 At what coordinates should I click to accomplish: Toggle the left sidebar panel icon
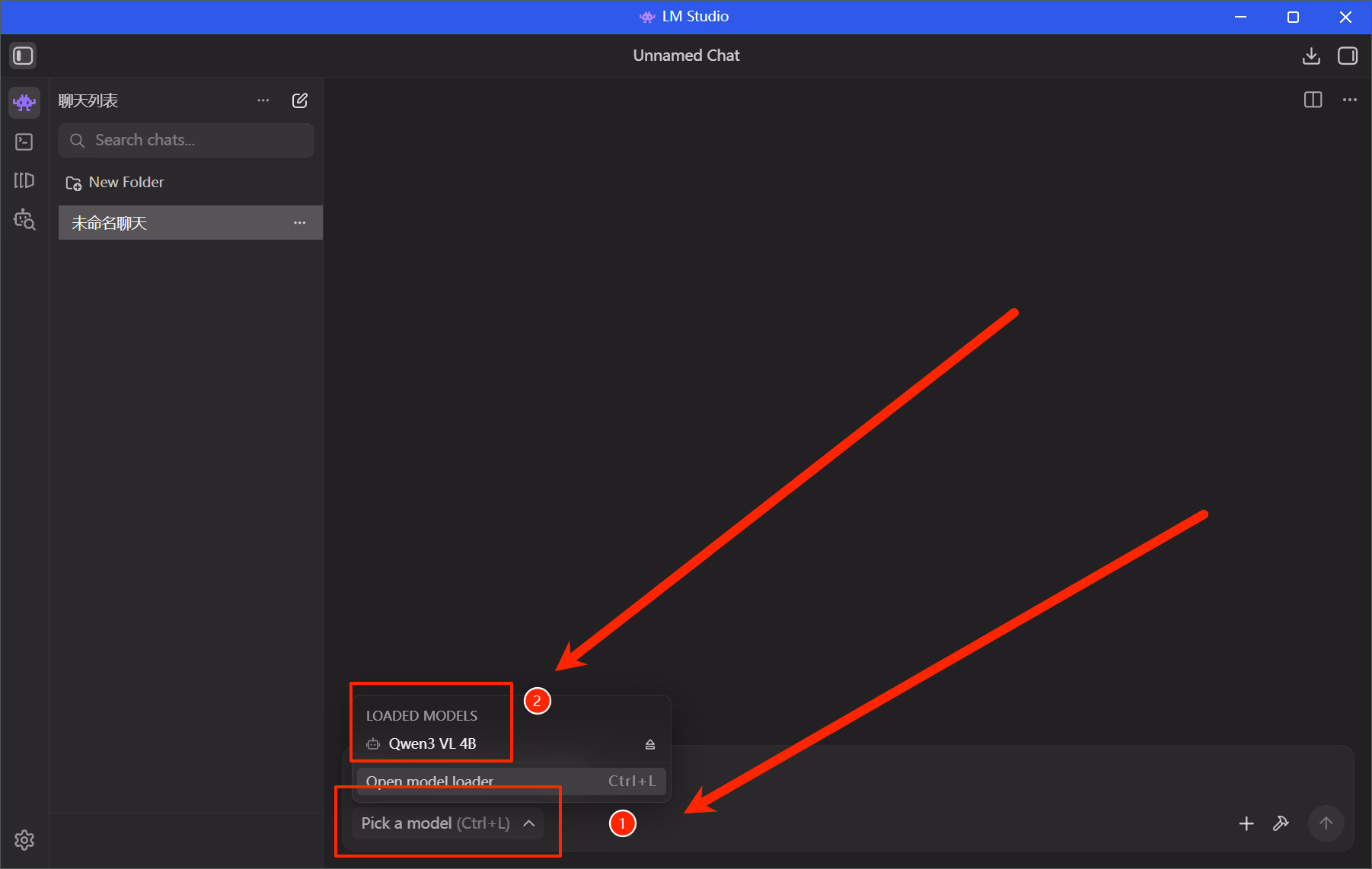pyautogui.click(x=23, y=56)
